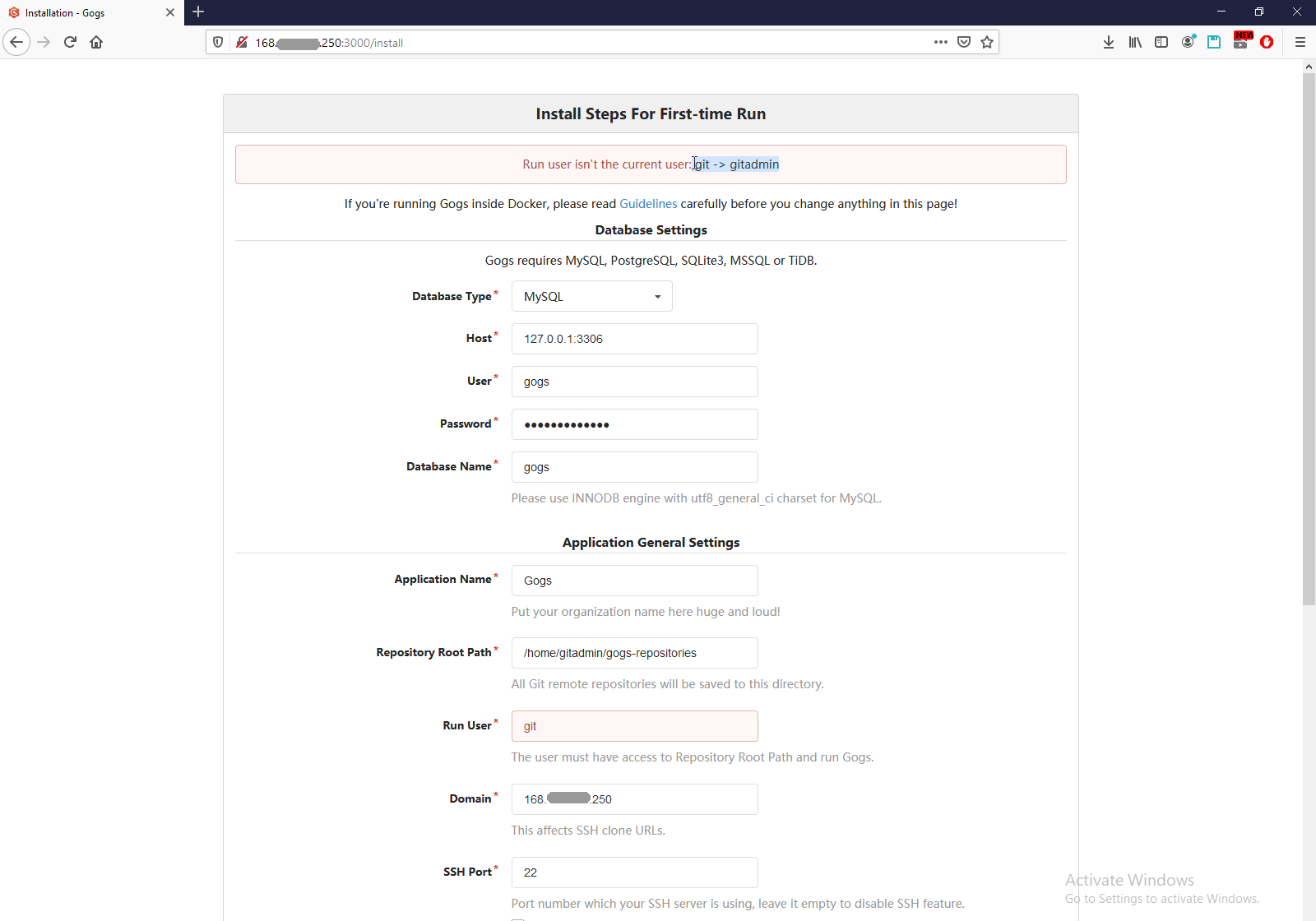The image size is (1316, 921).
Task: Click the page's vertical scrollbar thumb
Action: click(1309, 340)
